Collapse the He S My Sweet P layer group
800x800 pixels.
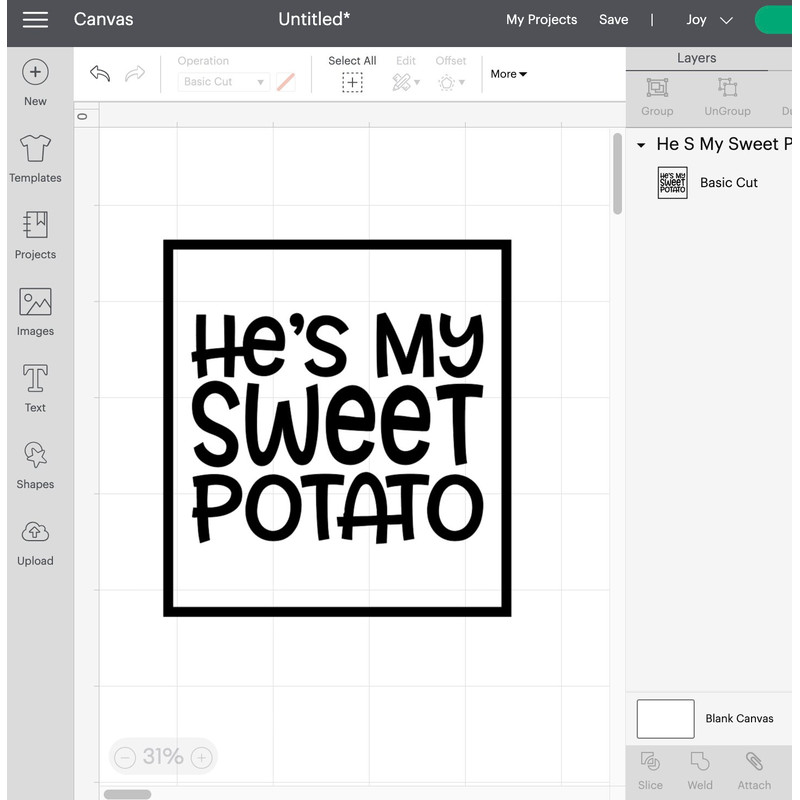tap(641, 144)
